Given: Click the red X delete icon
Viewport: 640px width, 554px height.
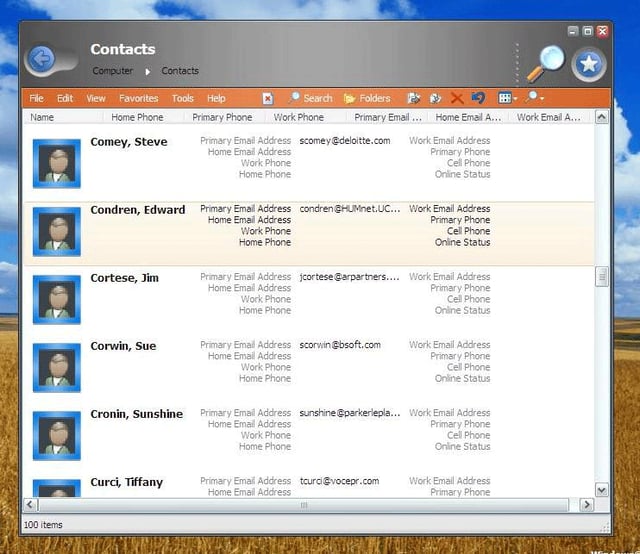Looking at the screenshot, I should tap(457, 98).
